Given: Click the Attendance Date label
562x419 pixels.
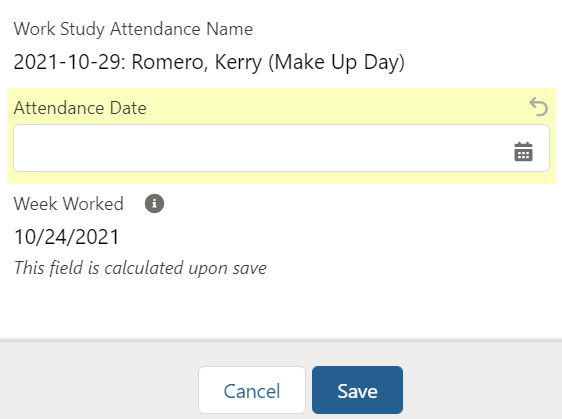Looking at the screenshot, I should 80,108.
